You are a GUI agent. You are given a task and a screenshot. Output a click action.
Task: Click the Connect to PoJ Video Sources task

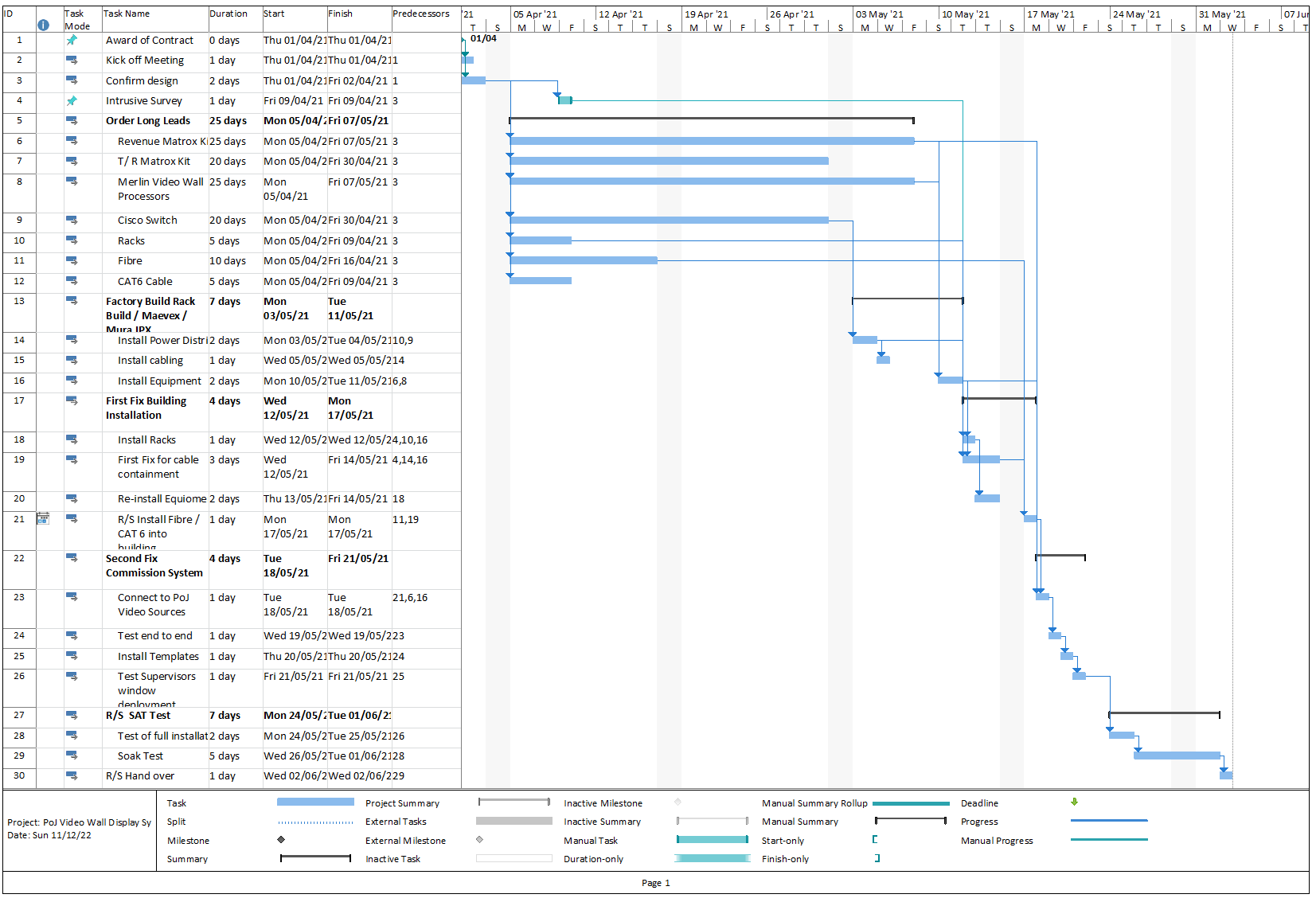[154, 604]
